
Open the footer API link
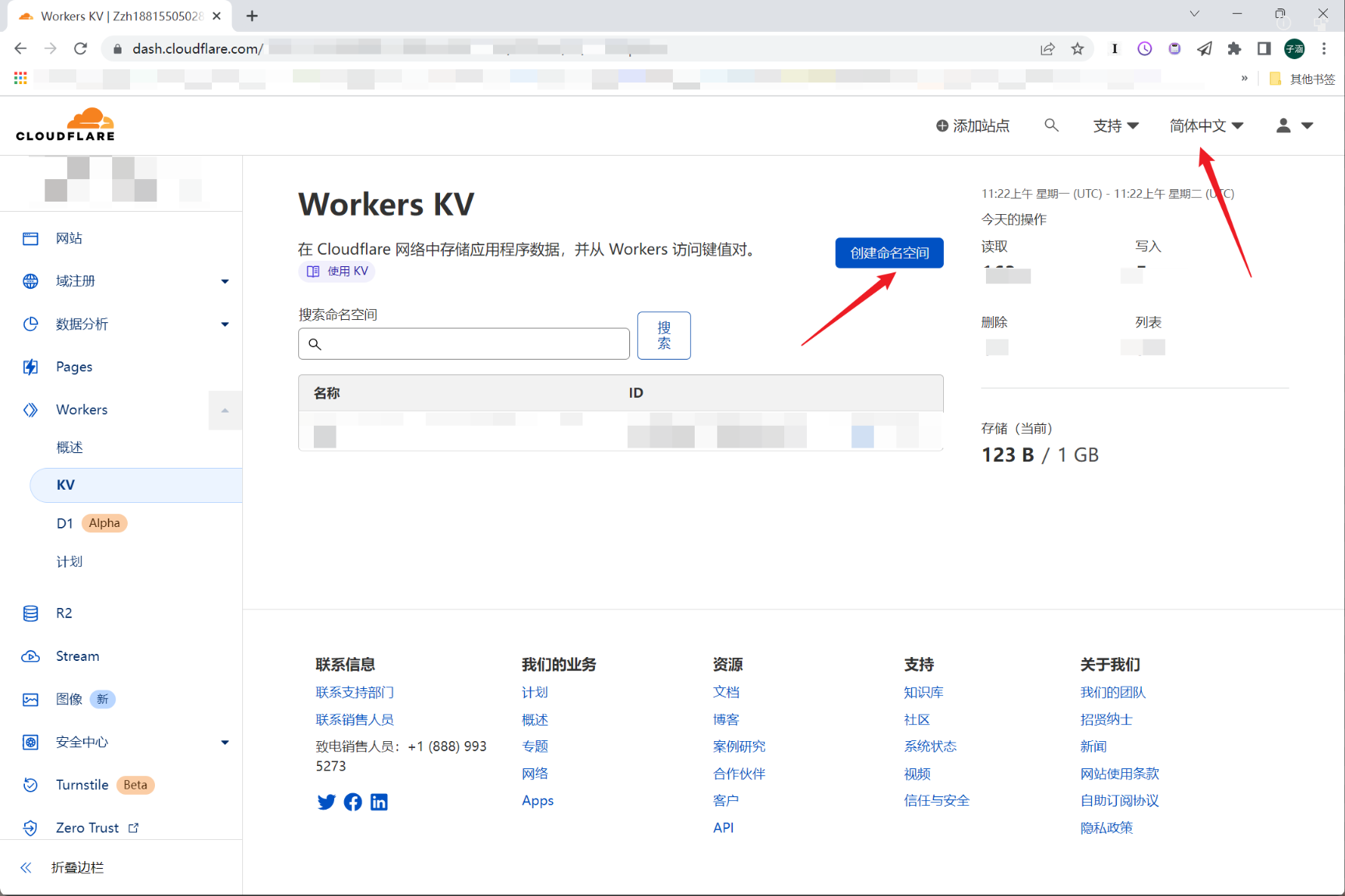click(724, 827)
